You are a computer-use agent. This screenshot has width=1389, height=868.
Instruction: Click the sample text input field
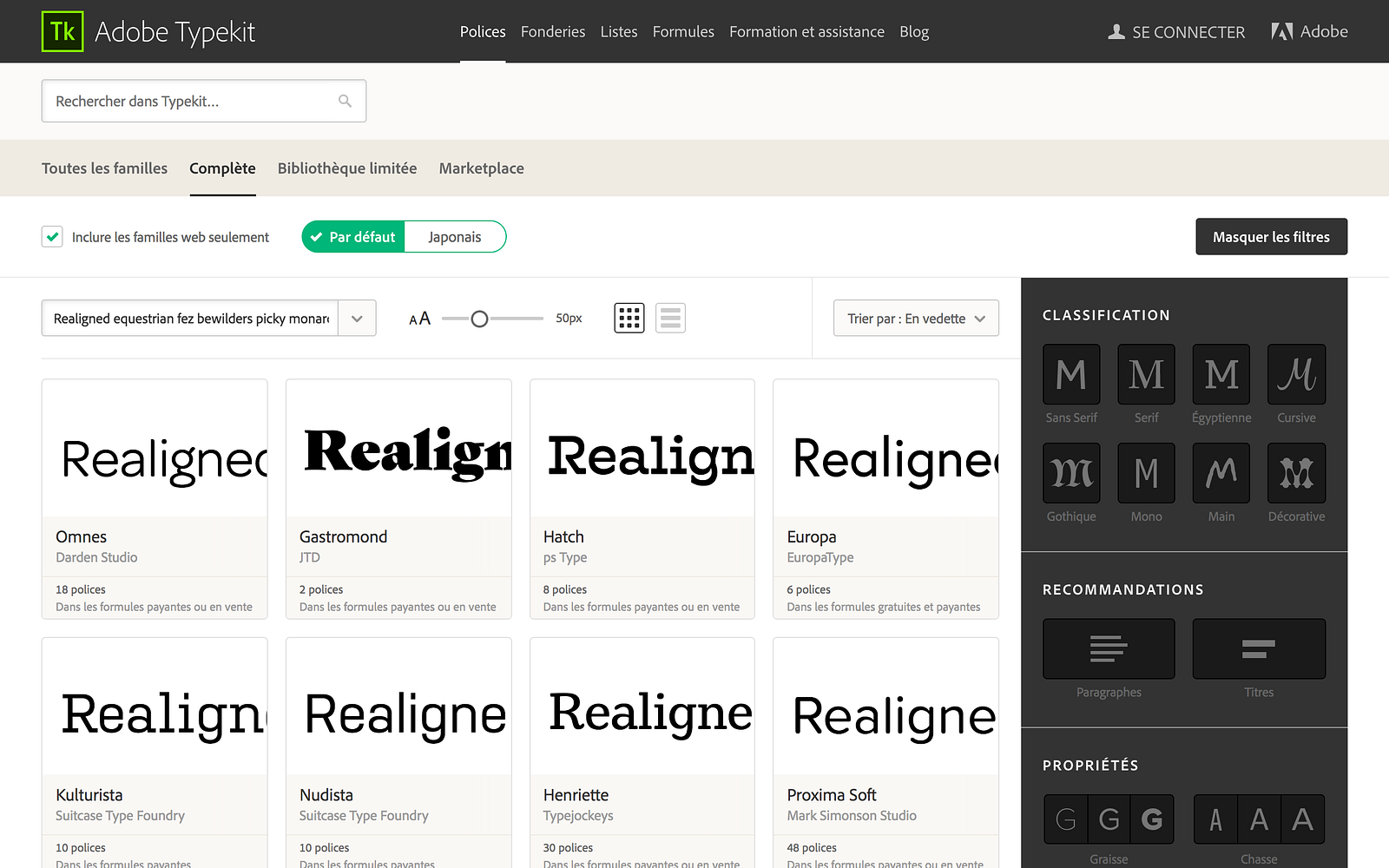click(190, 319)
